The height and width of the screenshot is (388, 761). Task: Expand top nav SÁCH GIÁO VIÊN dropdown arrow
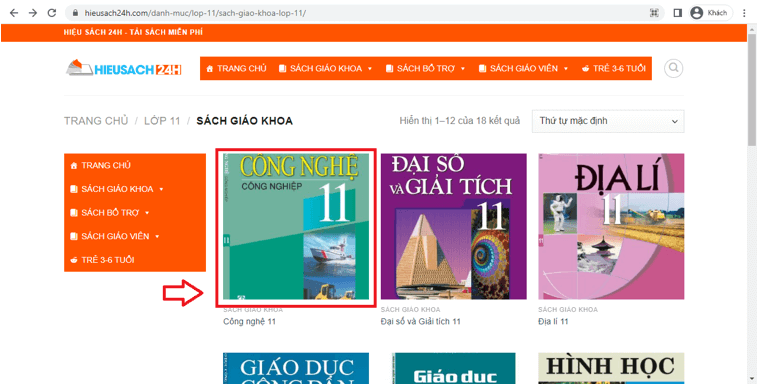click(565, 69)
